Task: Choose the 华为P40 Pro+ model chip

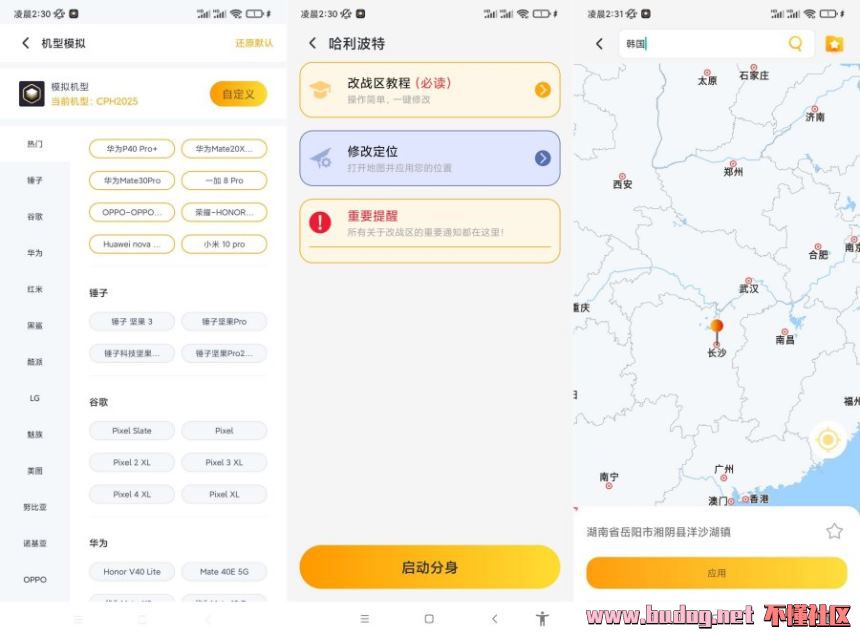Action: (132, 149)
